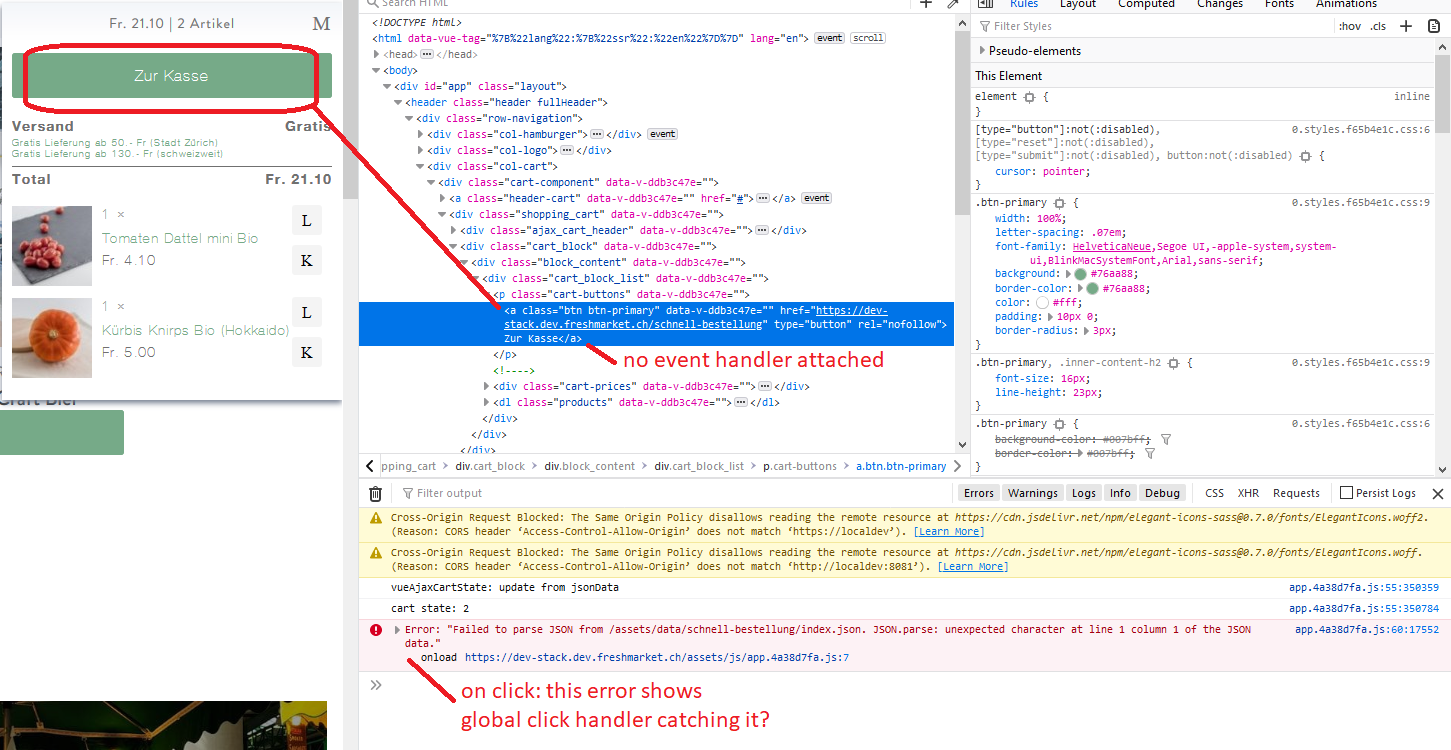Click the create new node plus icon

coord(925,4)
